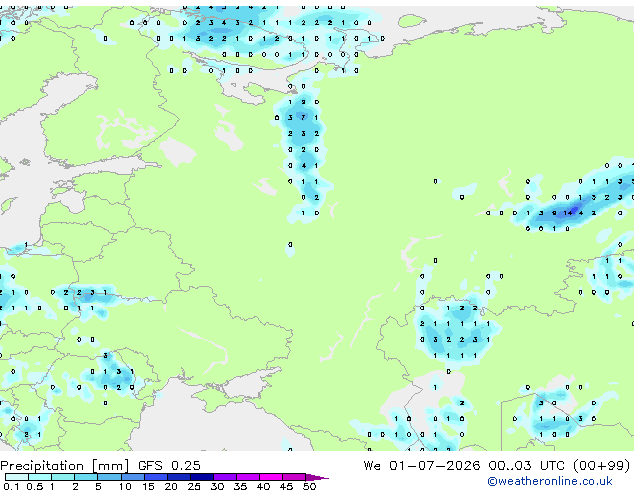The width and height of the screenshot is (634, 490).
Task: Click the 0.5 to 1 mm legend swatch
Action: 40,477
